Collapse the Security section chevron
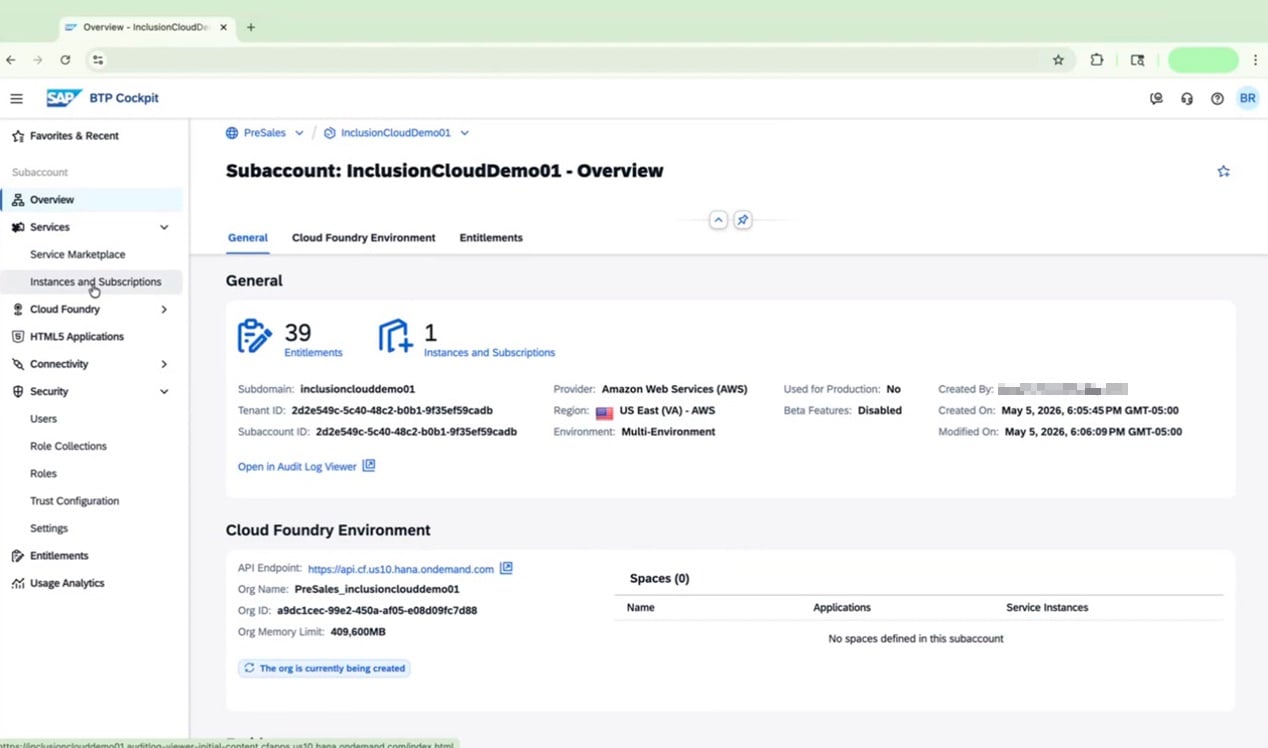The height and width of the screenshot is (748, 1268). 165,392
